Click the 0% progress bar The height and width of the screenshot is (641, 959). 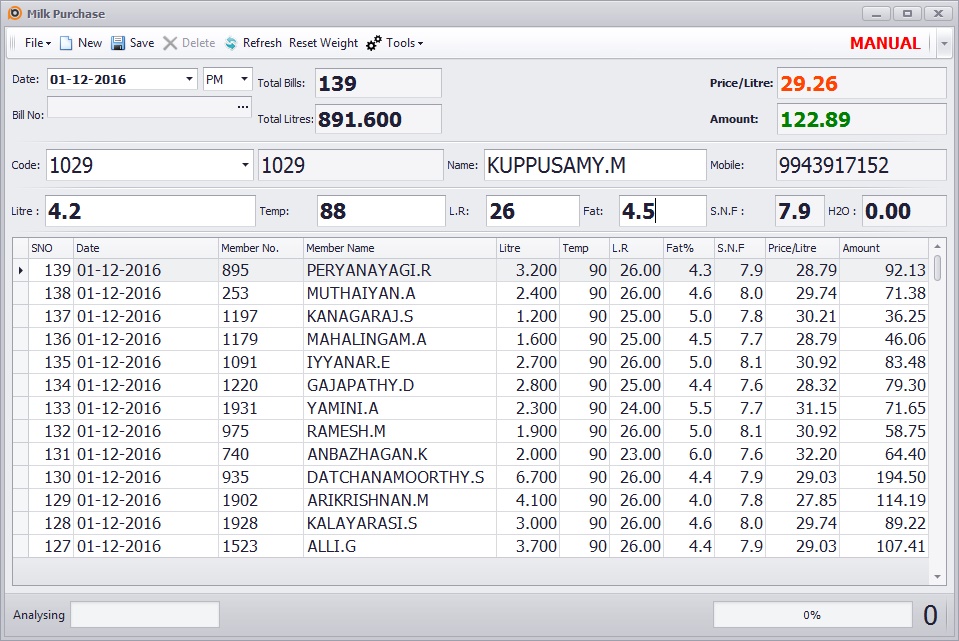tap(812, 615)
